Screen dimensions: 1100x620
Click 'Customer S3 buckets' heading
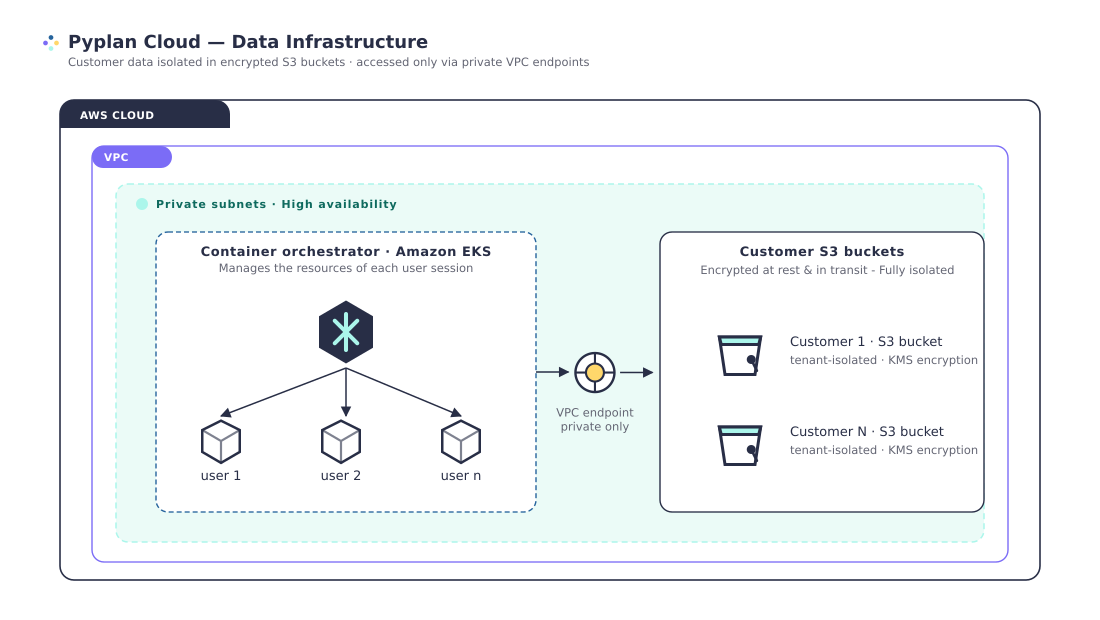point(821,251)
